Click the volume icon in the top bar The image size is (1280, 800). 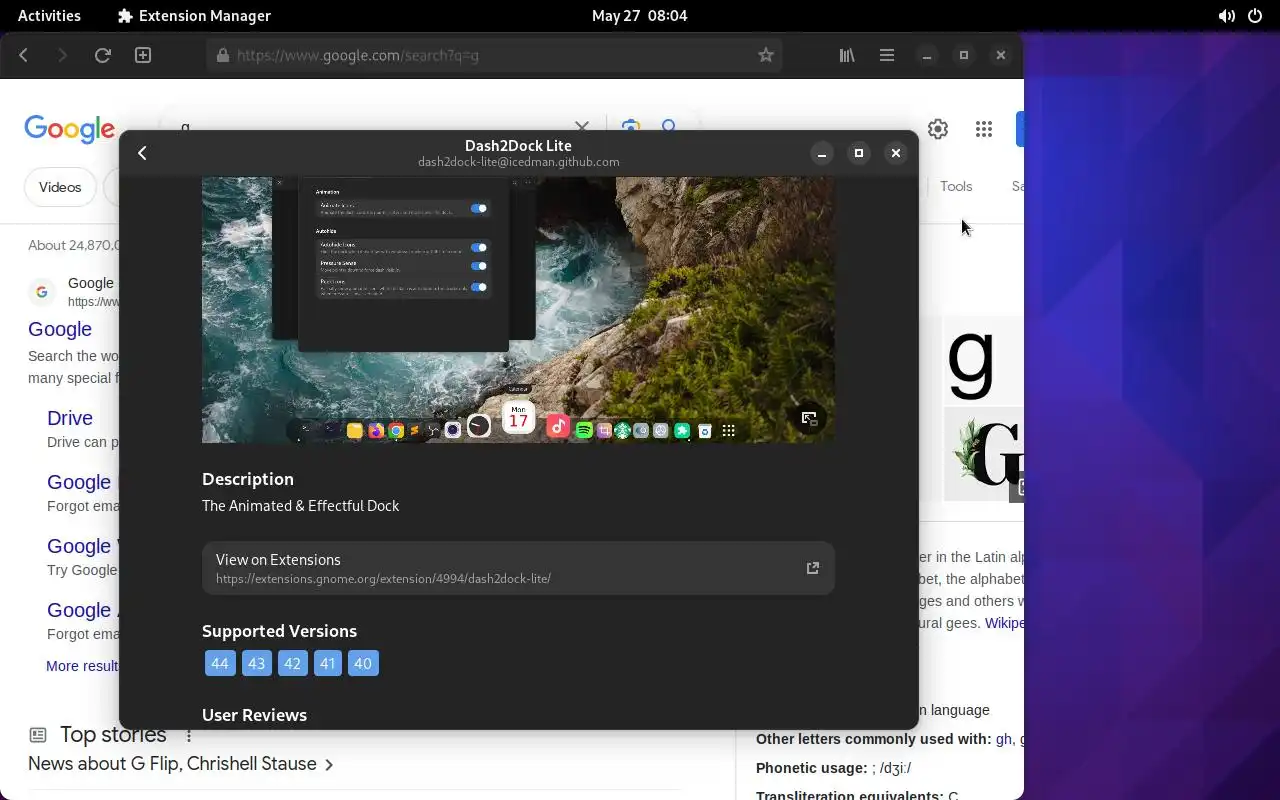1226,15
